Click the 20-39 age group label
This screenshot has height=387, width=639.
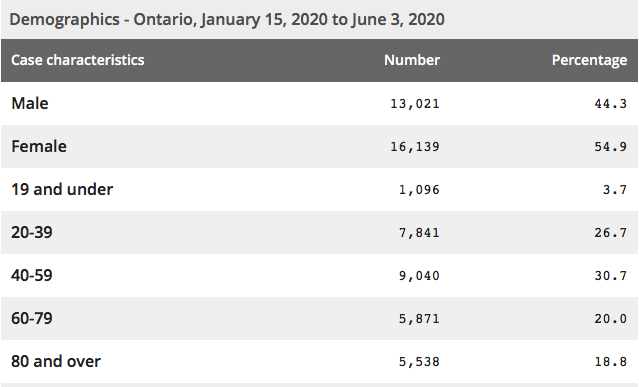tap(32, 233)
